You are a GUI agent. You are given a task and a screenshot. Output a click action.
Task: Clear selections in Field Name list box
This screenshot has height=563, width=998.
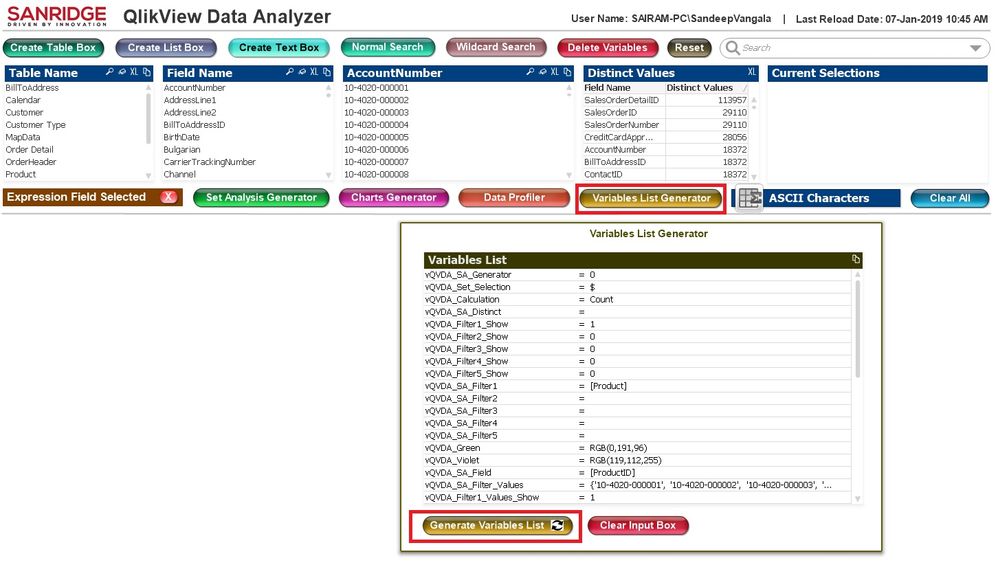302,72
